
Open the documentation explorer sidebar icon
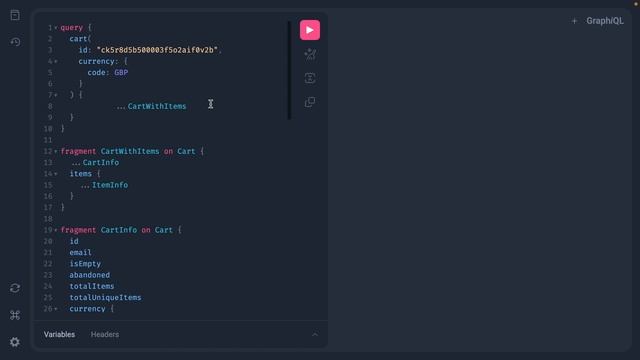(15, 16)
